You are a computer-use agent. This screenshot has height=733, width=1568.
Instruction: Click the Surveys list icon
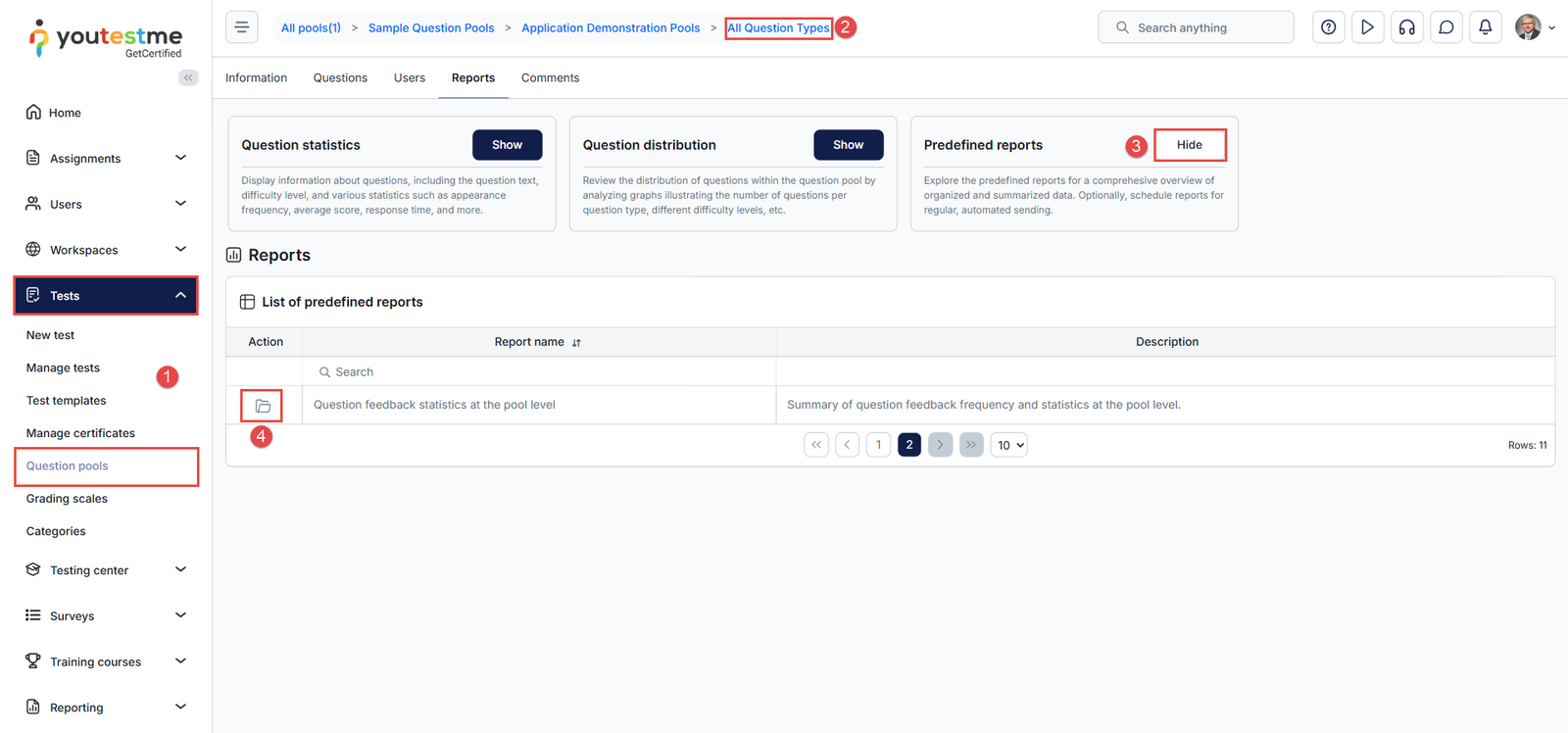33,615
